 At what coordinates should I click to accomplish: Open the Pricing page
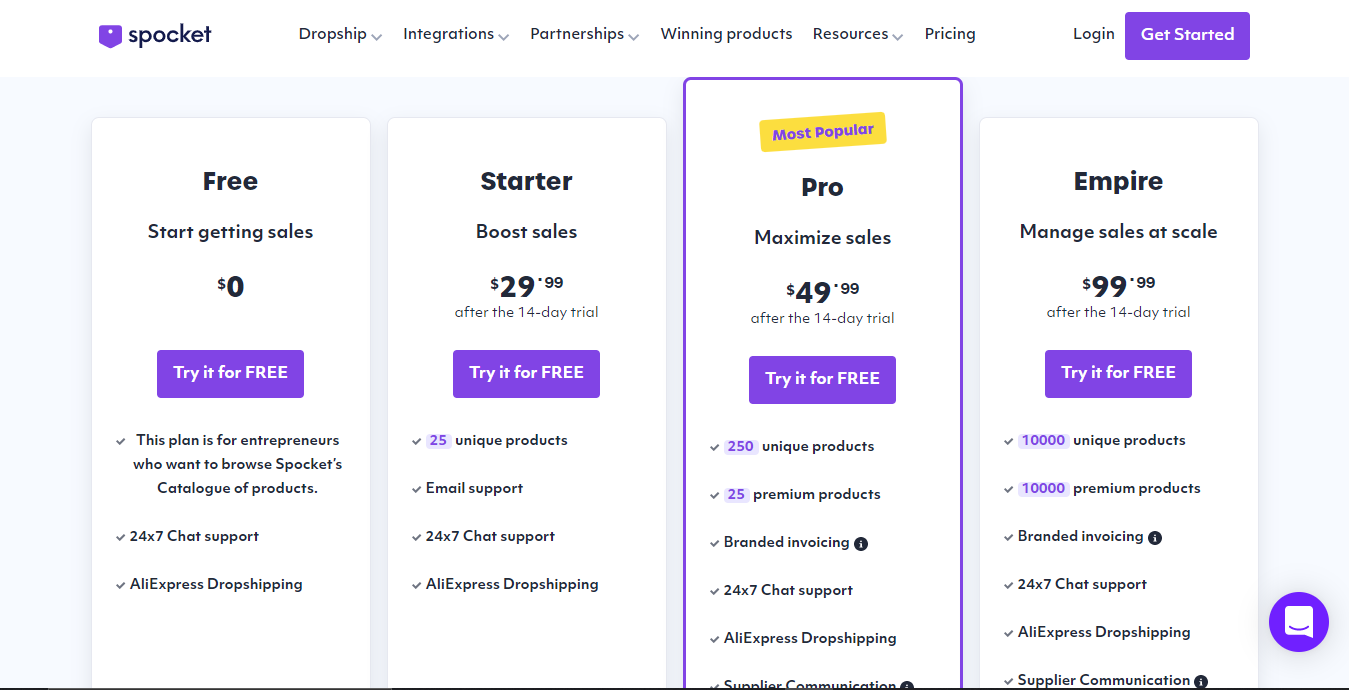[950, 34]
